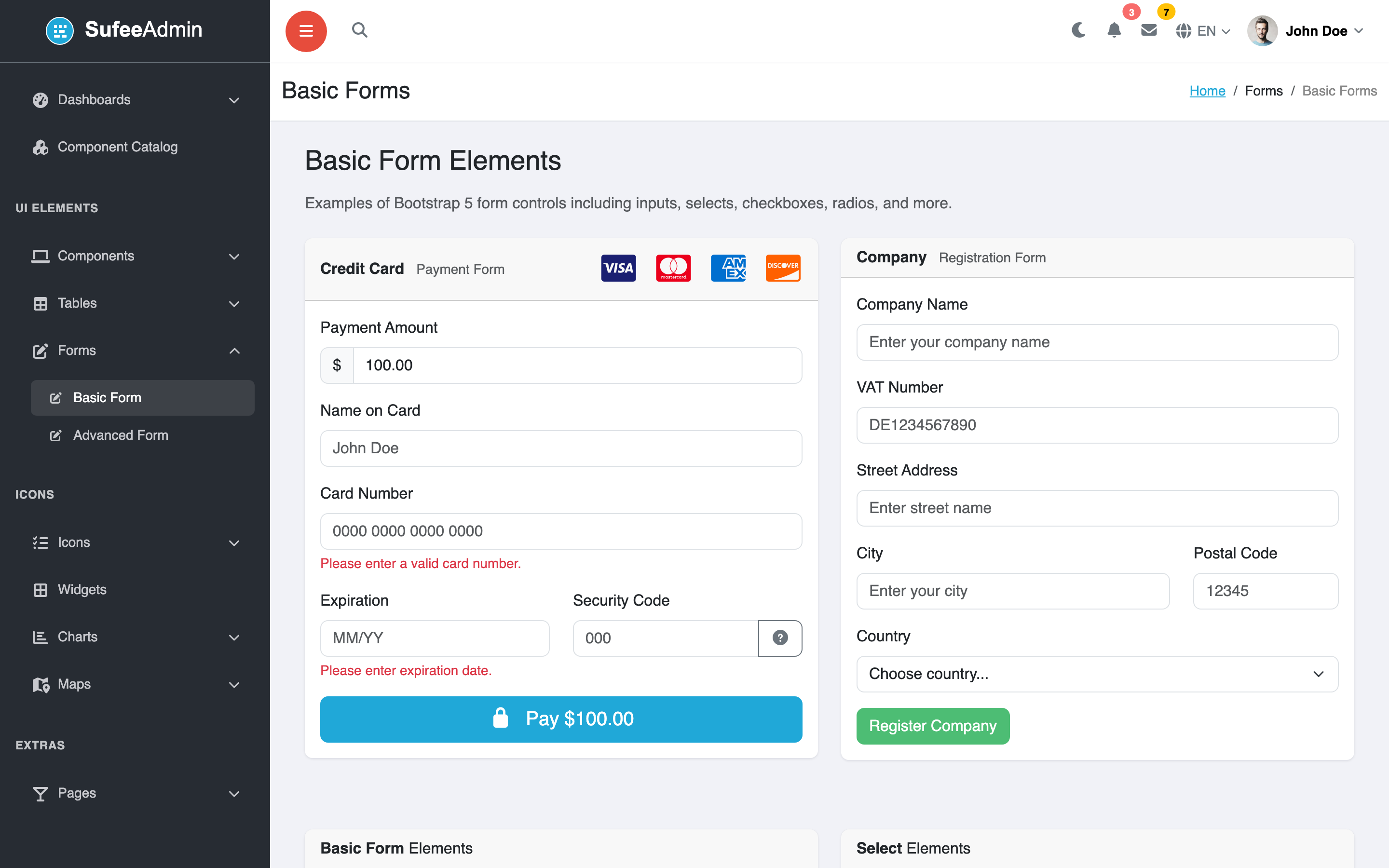Focus the Payment Amount field
The height and width of the screenshot is (868, 1389).
click(577, 366)
